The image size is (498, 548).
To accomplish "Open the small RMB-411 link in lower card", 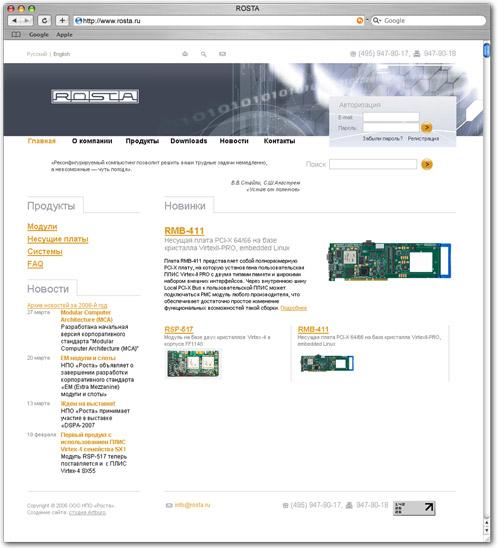I will click(313, 329).
